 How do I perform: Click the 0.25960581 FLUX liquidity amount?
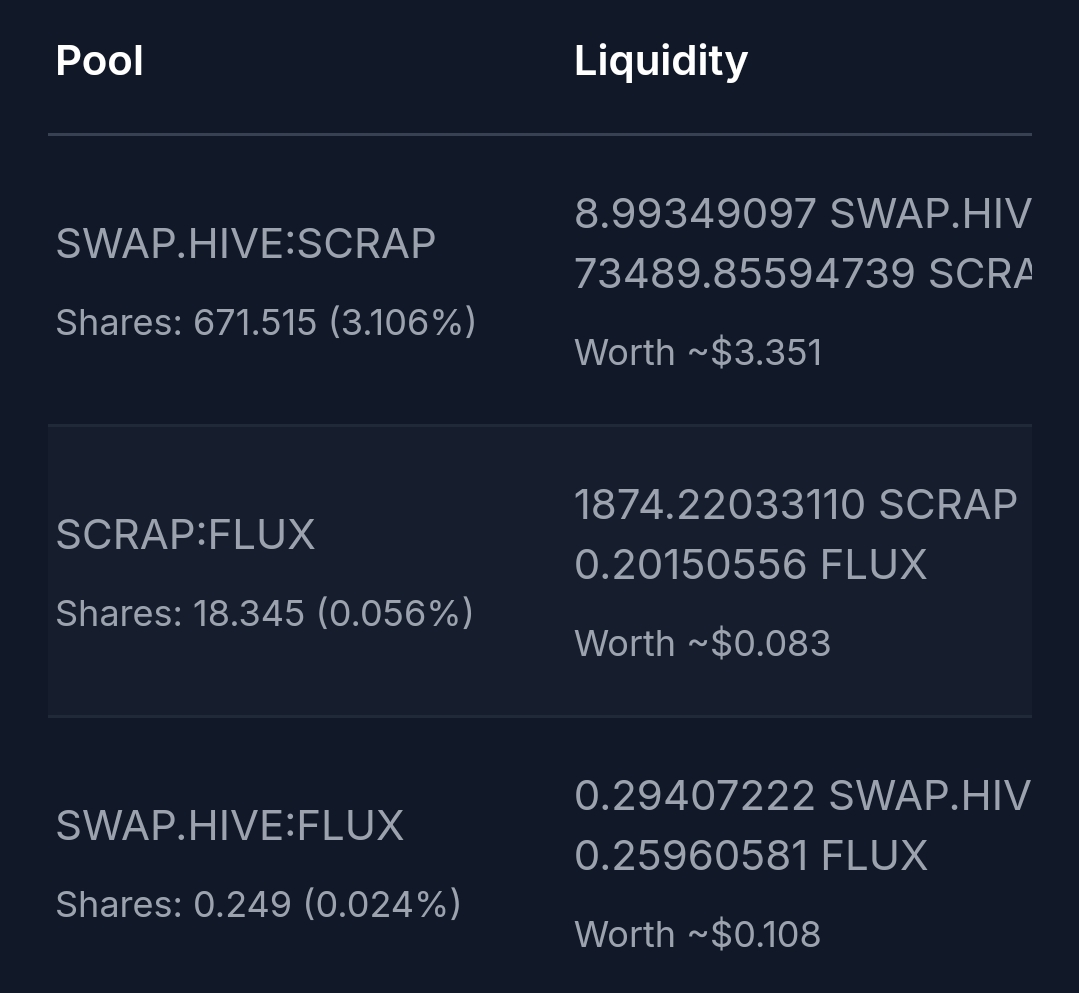click(x=751, y=855)
